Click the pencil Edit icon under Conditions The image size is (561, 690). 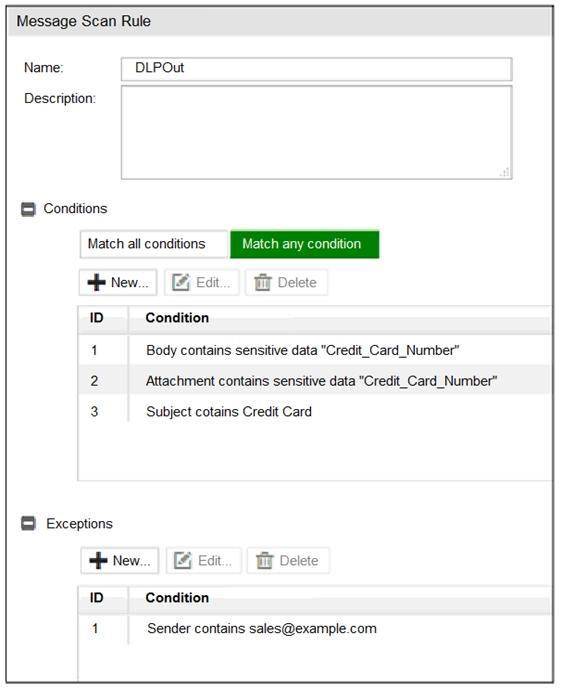pos(180,283)
